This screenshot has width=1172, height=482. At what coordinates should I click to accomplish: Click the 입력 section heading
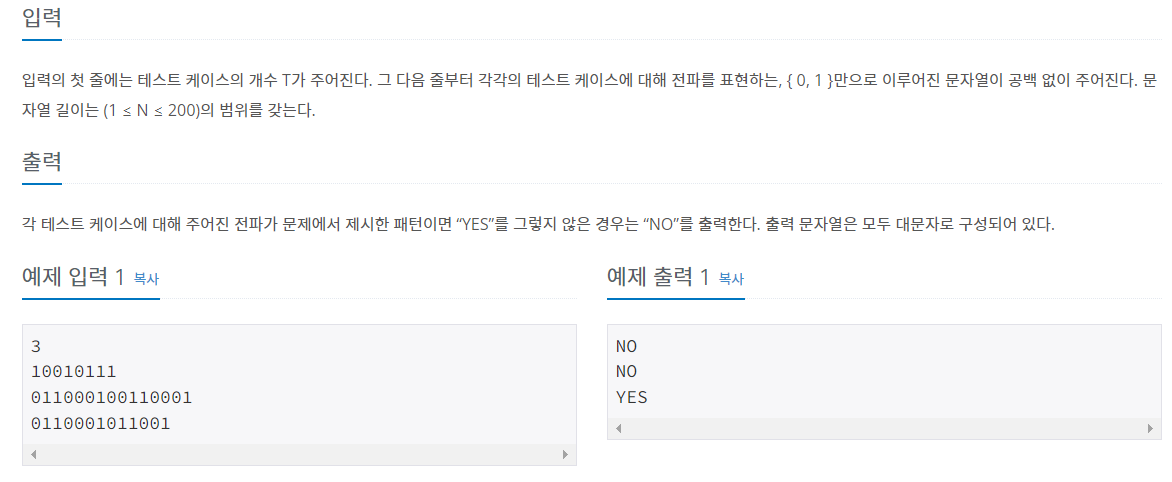click(42, 17)
